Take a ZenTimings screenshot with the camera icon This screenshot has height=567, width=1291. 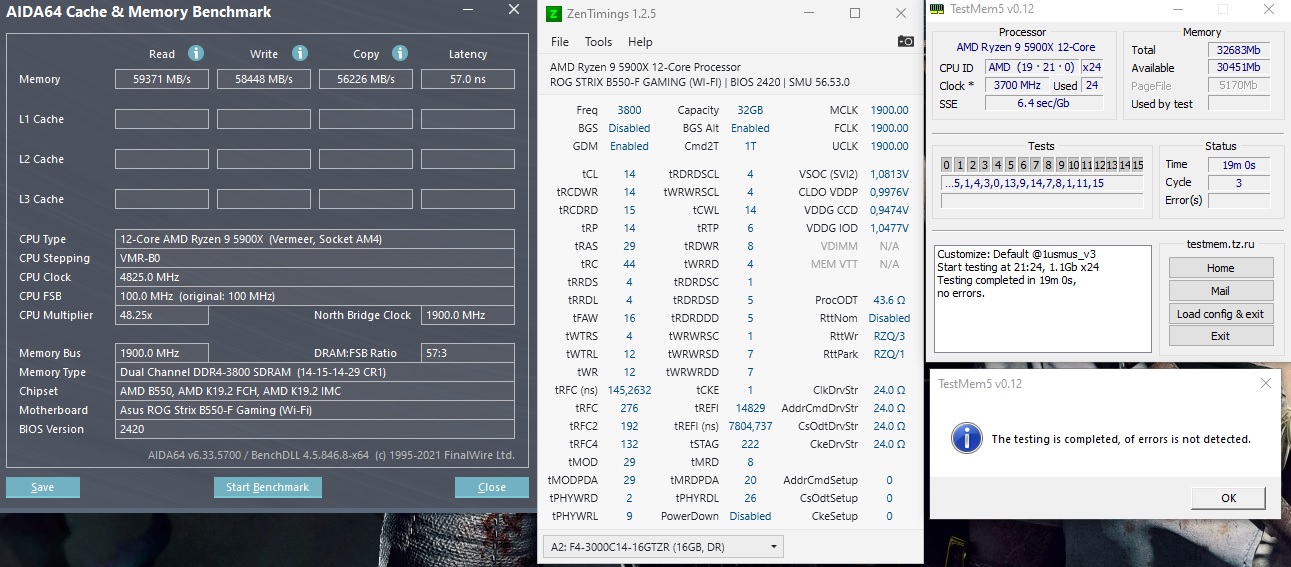tap(905, 41)
